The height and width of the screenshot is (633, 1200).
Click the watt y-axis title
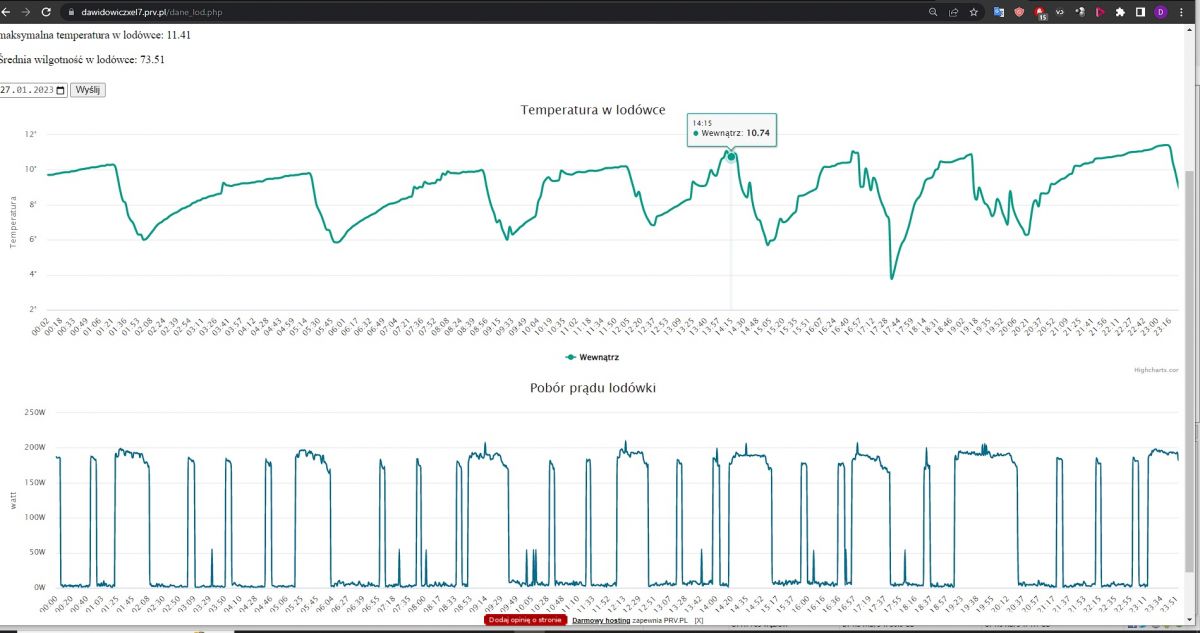(x=13, y=500)
